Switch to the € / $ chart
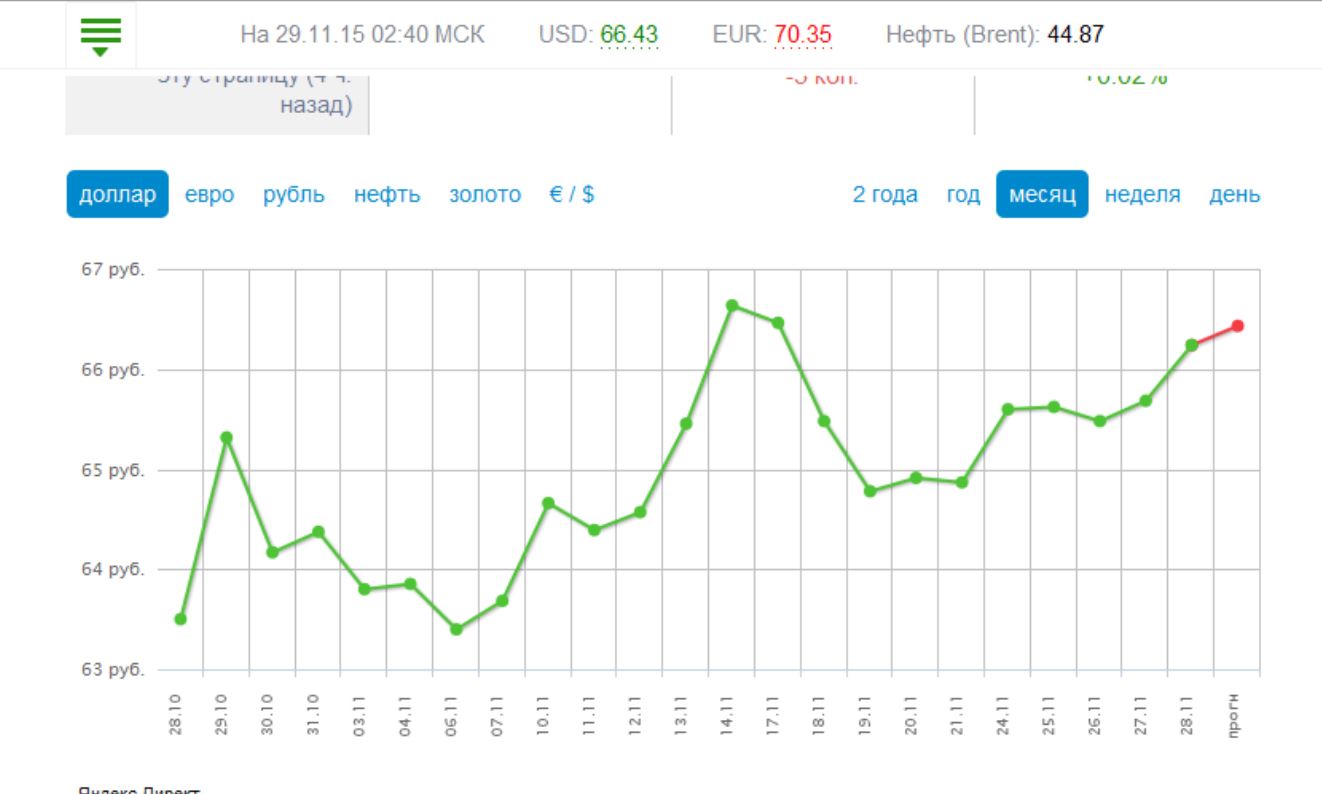Screen dimensions: 1322x794 572,194
